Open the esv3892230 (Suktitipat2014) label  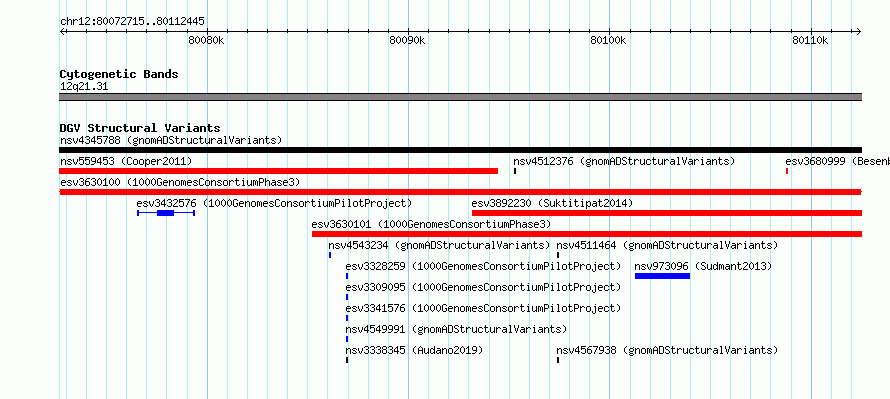[x=552, y=203]
